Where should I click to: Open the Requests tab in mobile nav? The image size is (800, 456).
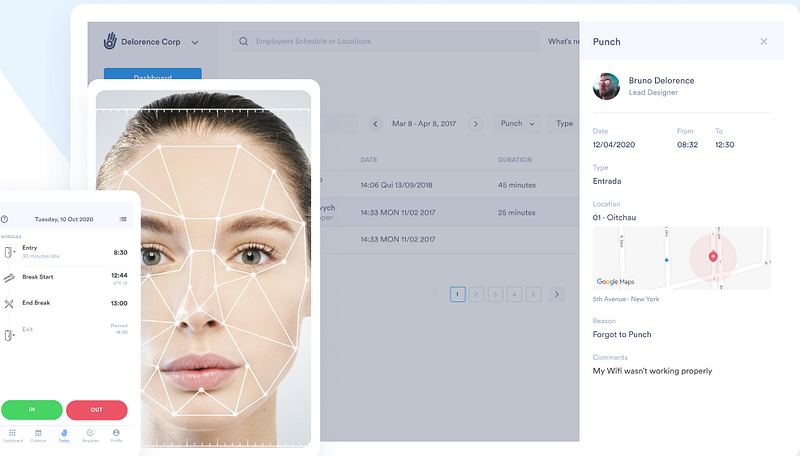click(x=90, y=436)
